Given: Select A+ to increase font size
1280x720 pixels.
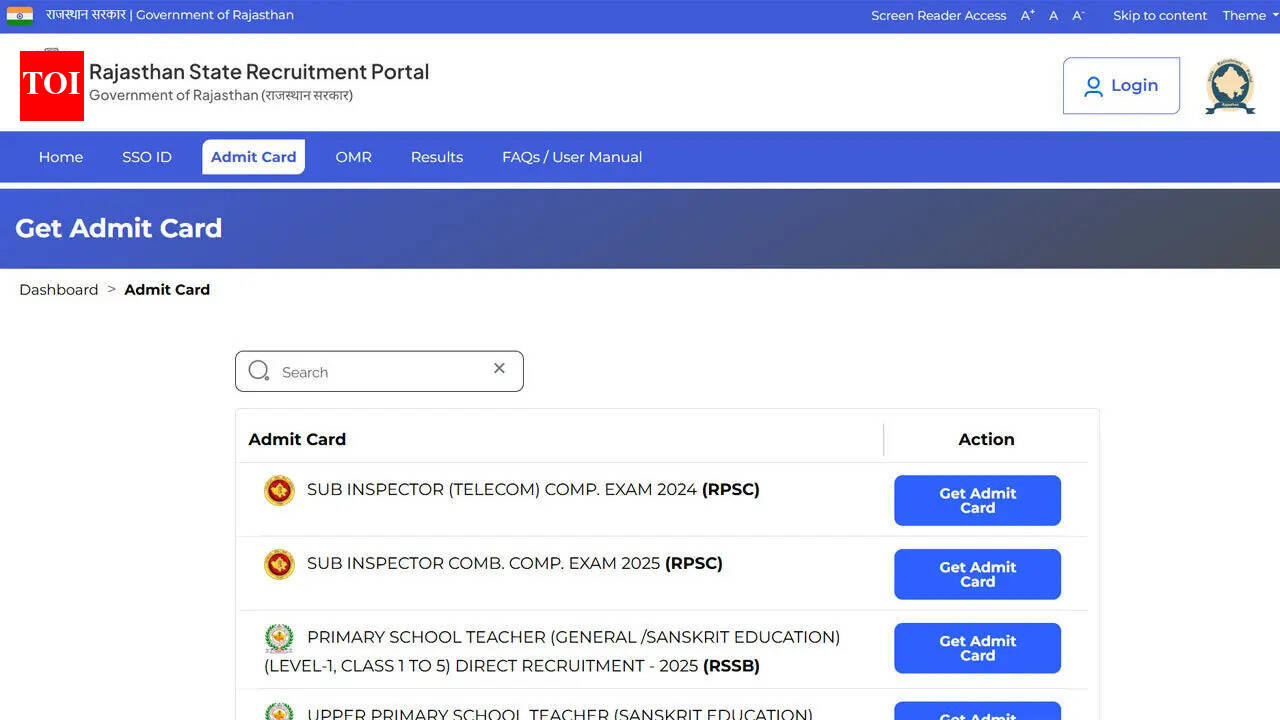Looking at the screenshot, I should [x=1027, y=15].
